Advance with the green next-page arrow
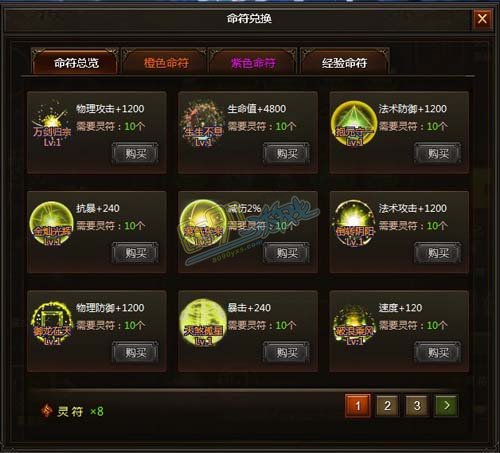 [x=446, y=406]
